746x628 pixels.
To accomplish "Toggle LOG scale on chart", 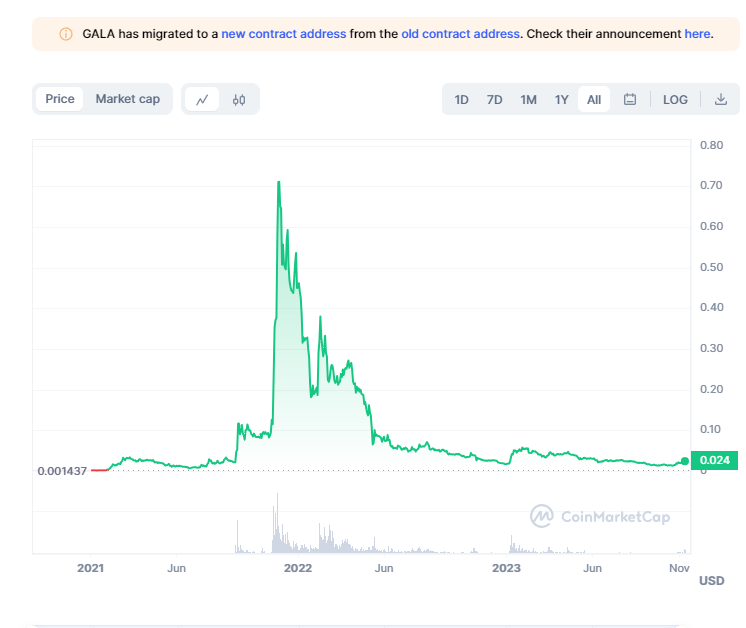I will [x=675, y=99].
